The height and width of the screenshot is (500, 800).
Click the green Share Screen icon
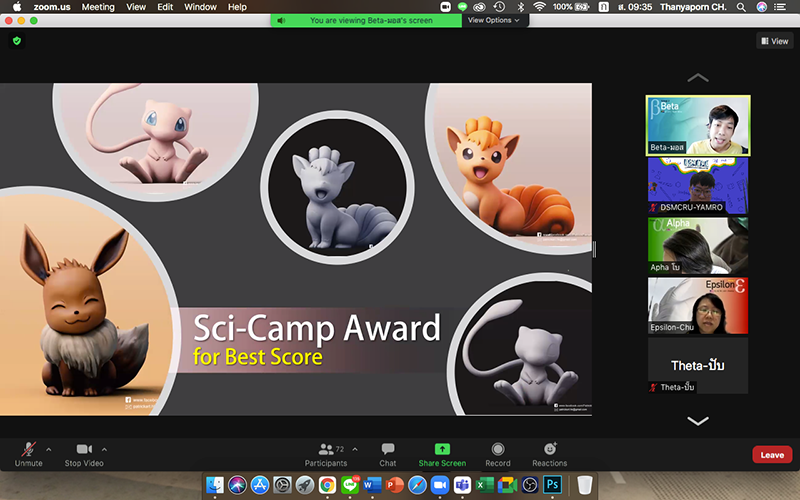442,449
